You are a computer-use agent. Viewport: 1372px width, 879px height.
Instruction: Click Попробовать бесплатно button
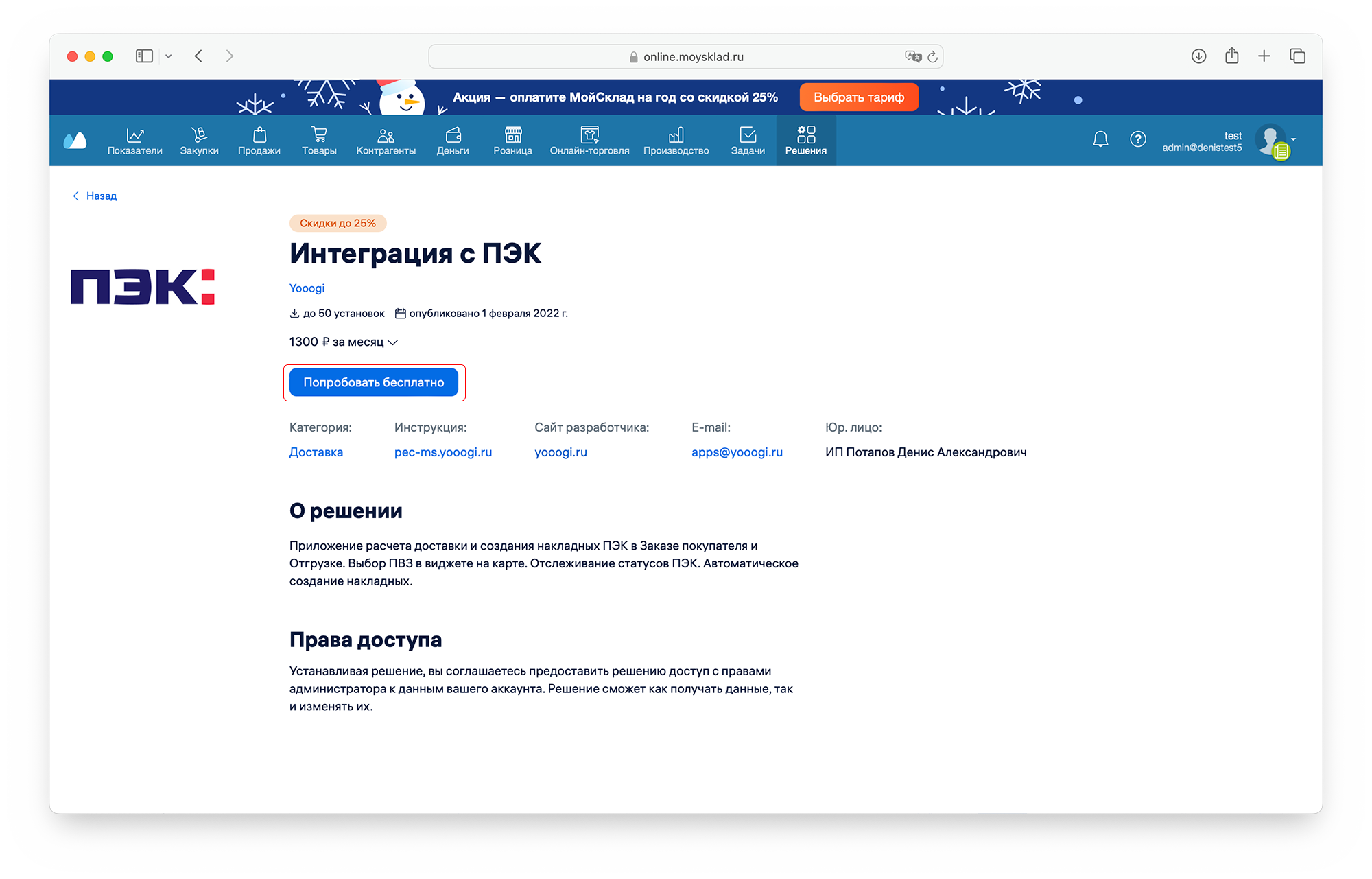(374, 382)
